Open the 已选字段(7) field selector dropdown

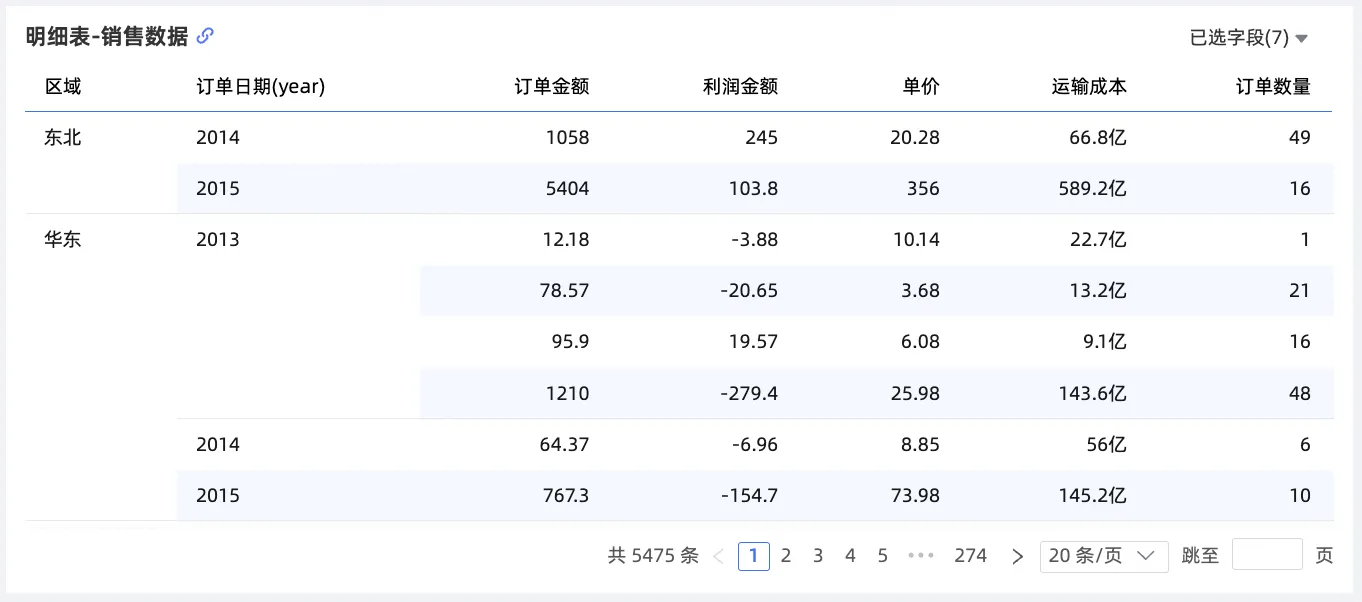click(1248, 38)
